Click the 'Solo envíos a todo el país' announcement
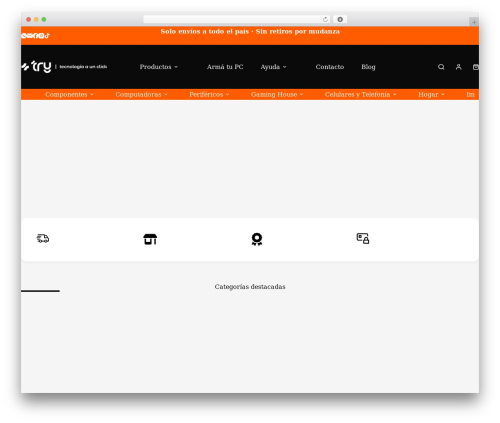 [250, 32]
